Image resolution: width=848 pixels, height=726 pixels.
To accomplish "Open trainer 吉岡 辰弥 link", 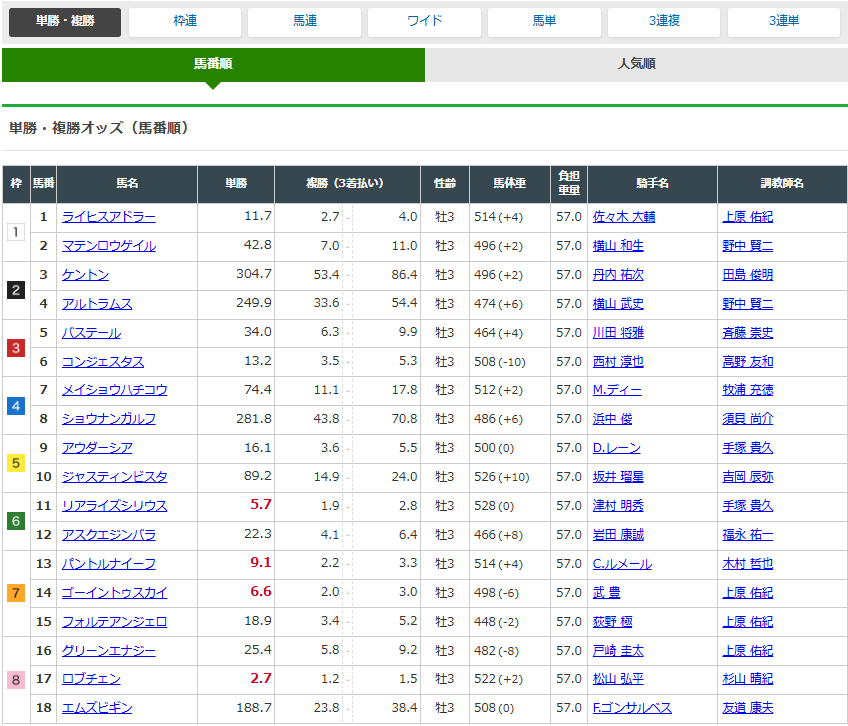I will pyautogui.click(x=748, y=477).
